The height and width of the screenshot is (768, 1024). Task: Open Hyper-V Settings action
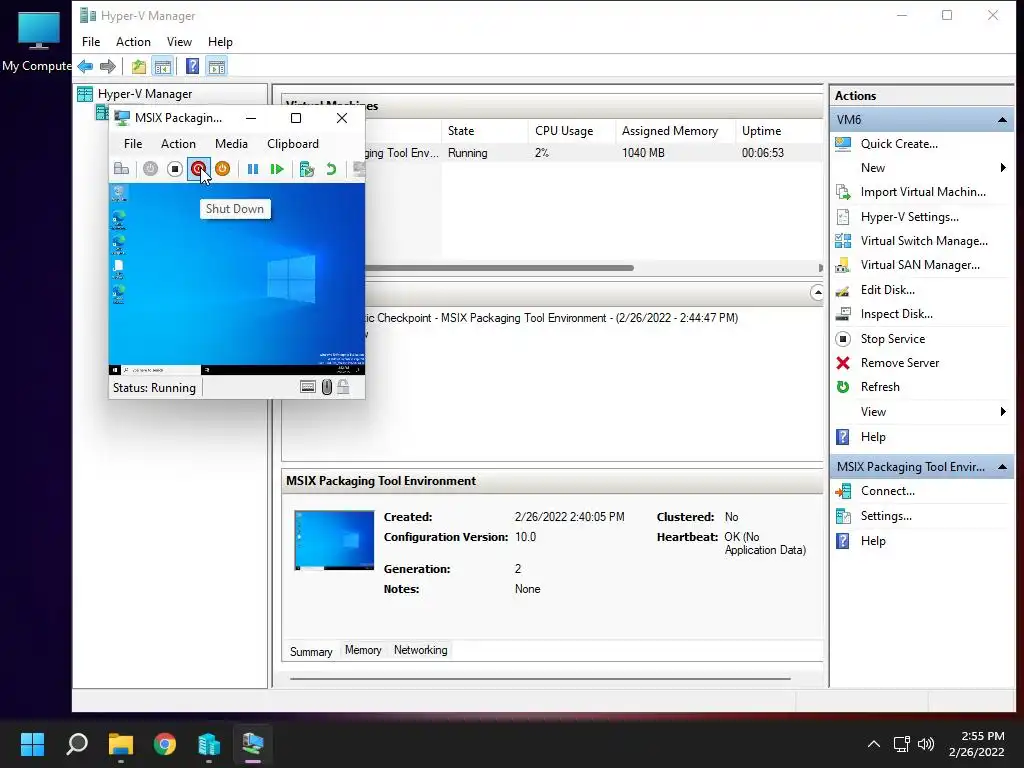(909, 217)
